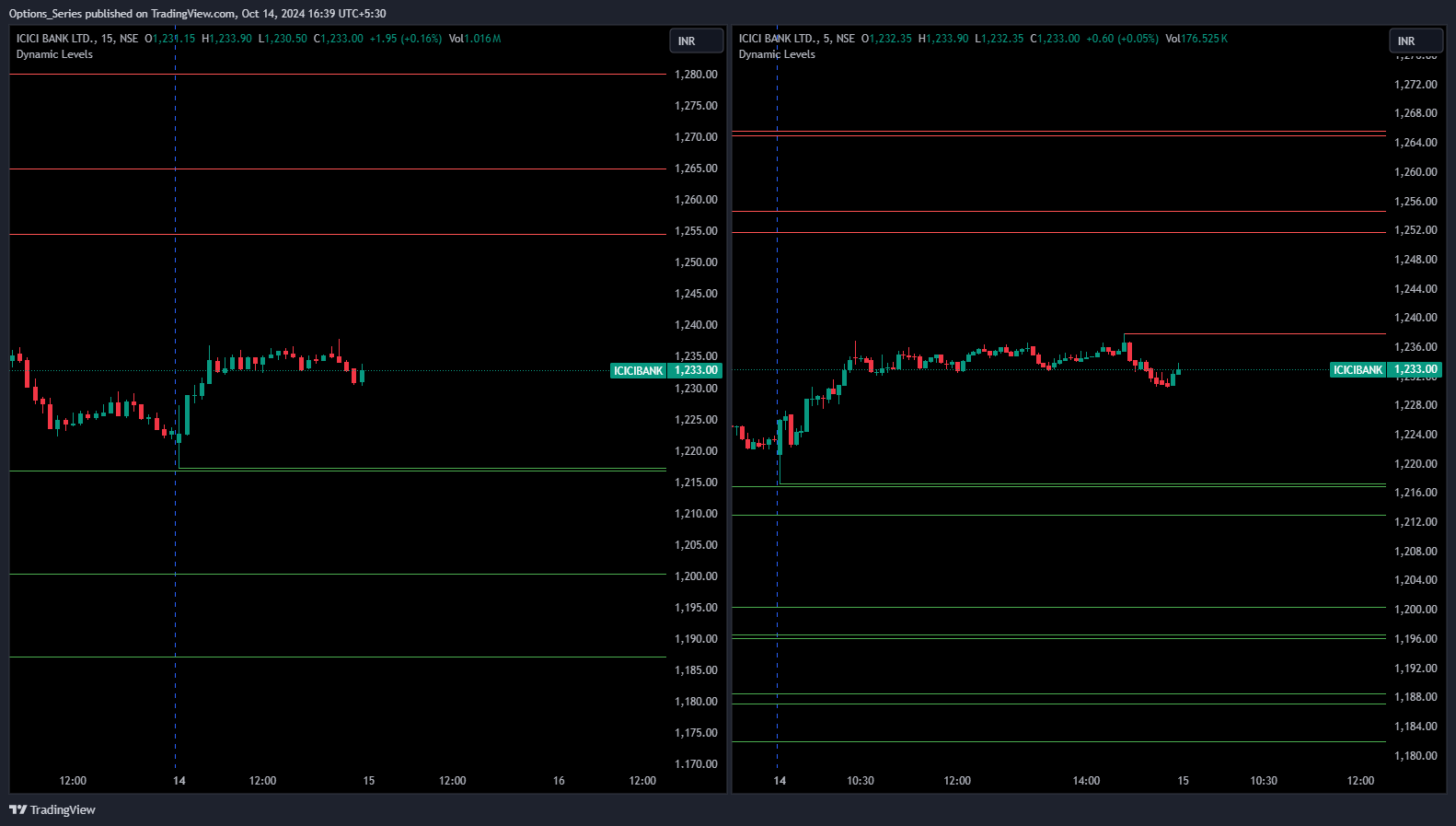Viewport: 1456px width, 826px height.
Task: Click 1,268.00 on right price axis
Action: click(1416, 113)
